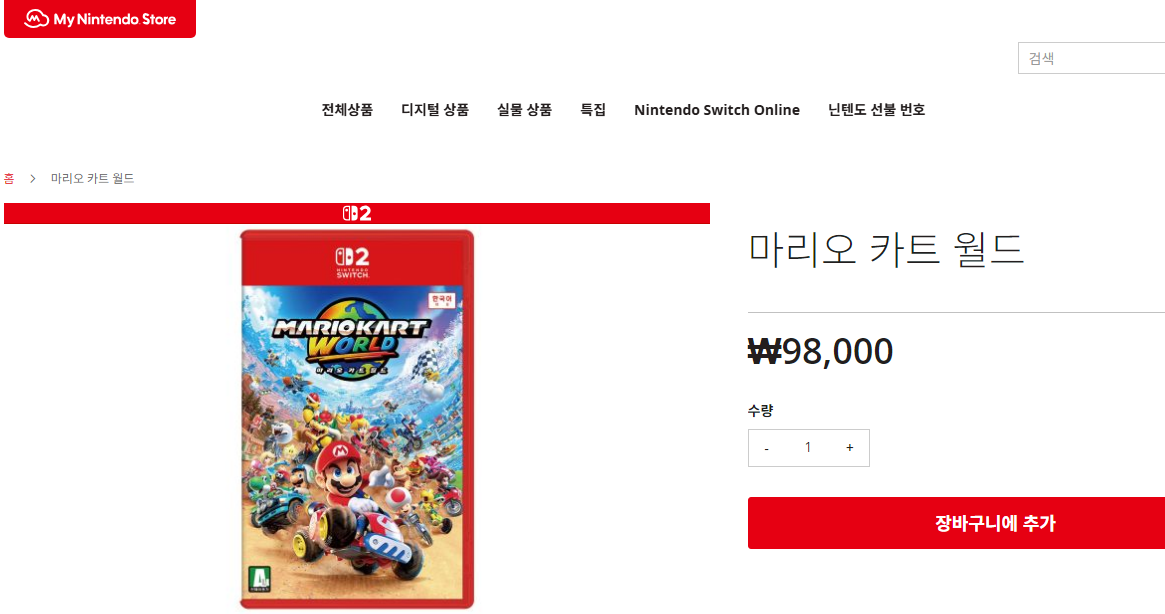Navigate to 닌텐도 선불 번호
This screenshot has height=614, width=1165.
[876, 110]
